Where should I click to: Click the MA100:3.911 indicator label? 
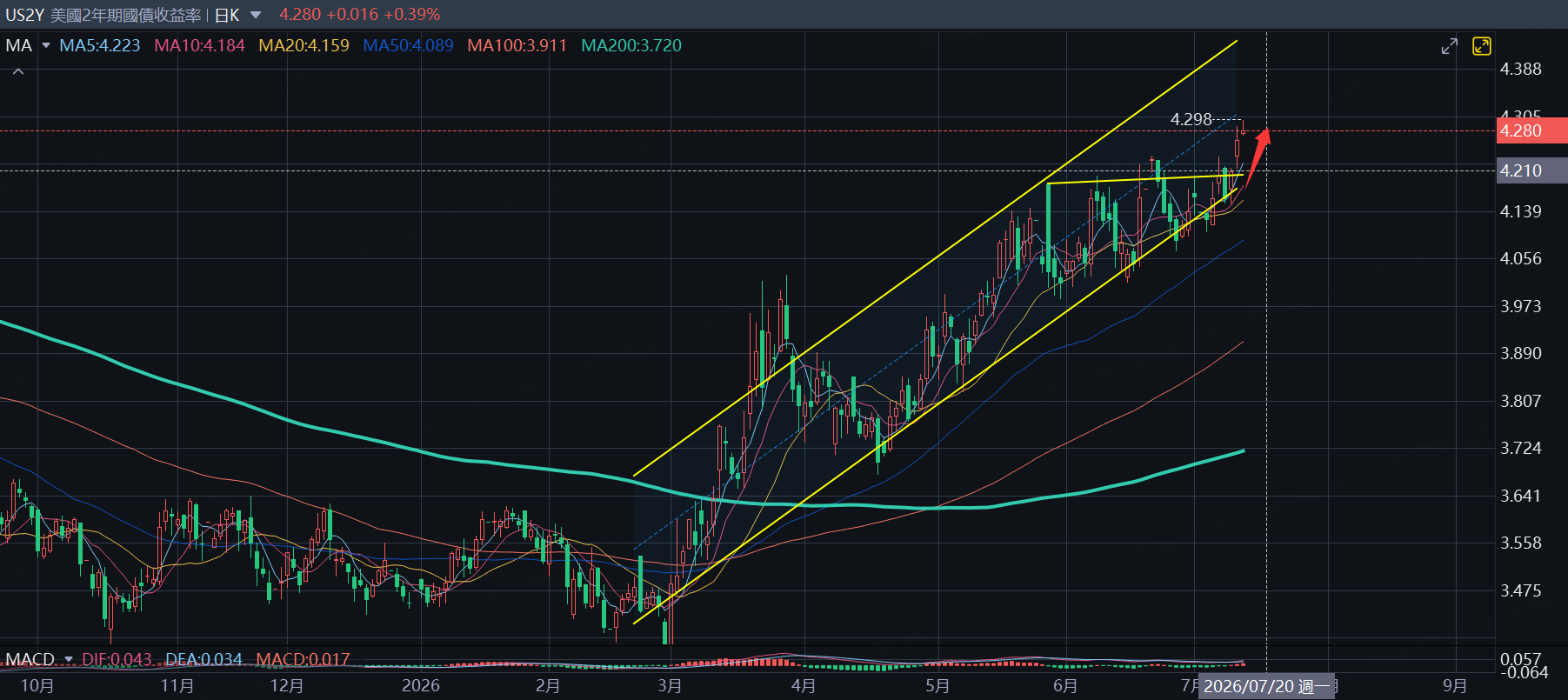tap(517, 45)
